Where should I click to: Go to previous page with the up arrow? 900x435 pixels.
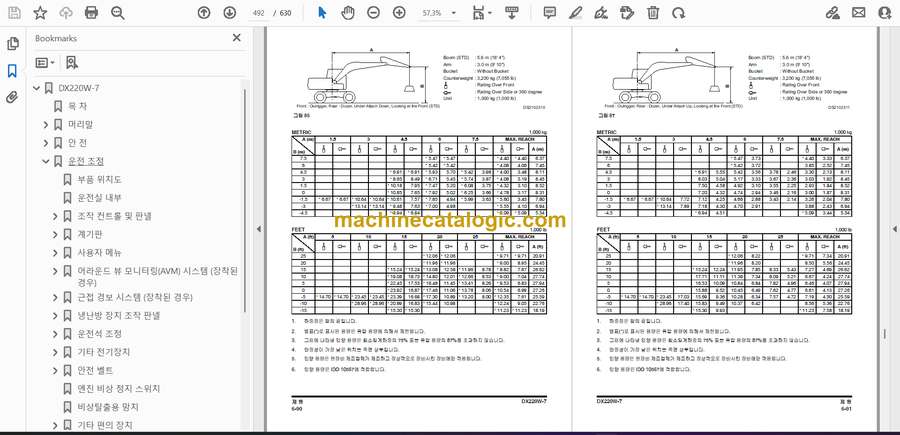[204, 13]
